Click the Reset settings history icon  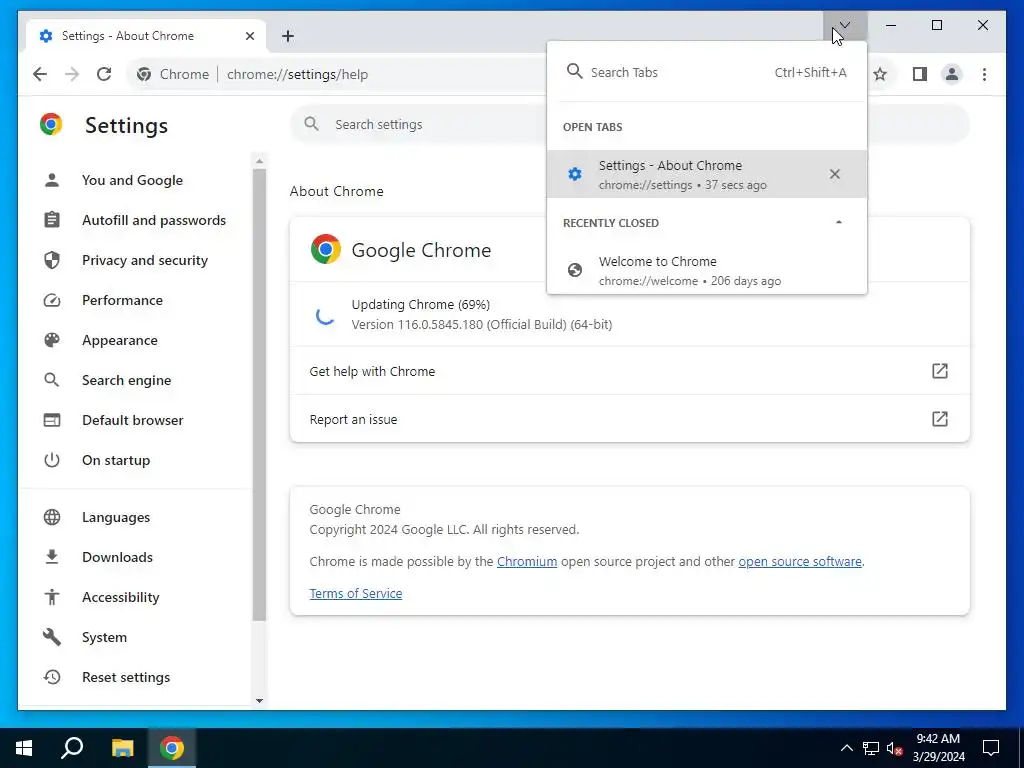click(52, 677)
